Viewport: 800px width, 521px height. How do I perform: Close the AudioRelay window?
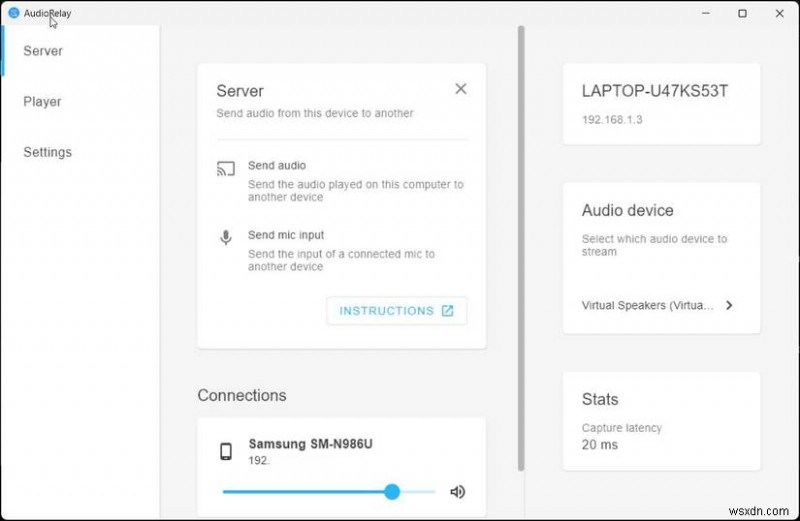tap(779, 13)
